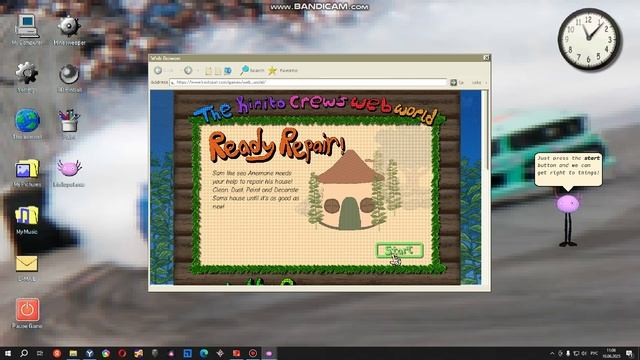This screenshot has height=360, width=640.
Task: Open the Bandicam record icon on taskbar
Action: pyautogui.click(x=253, y=353)
